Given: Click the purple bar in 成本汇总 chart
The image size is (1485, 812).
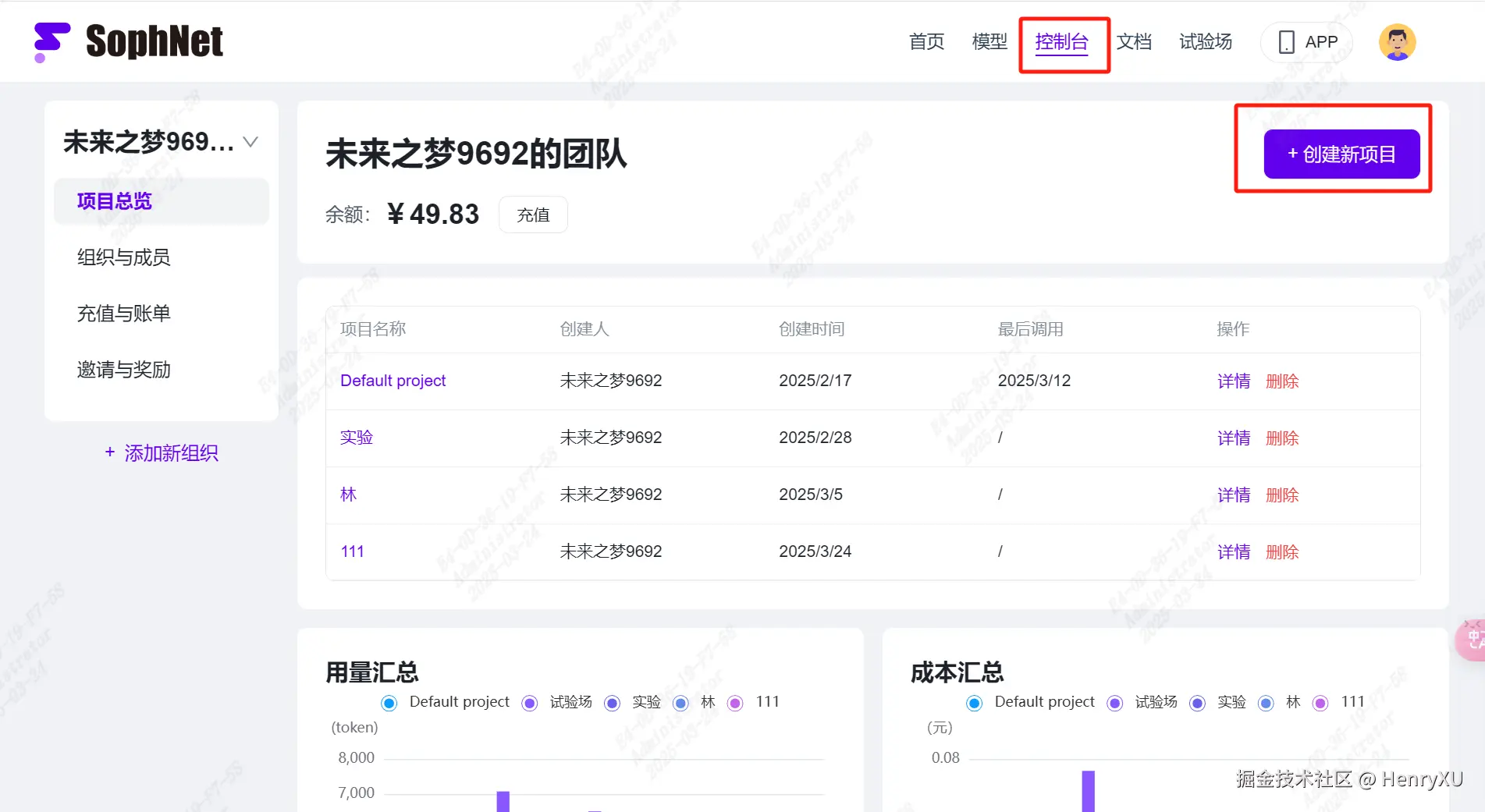Looking at the screenshot, I should pos(1089,791).
